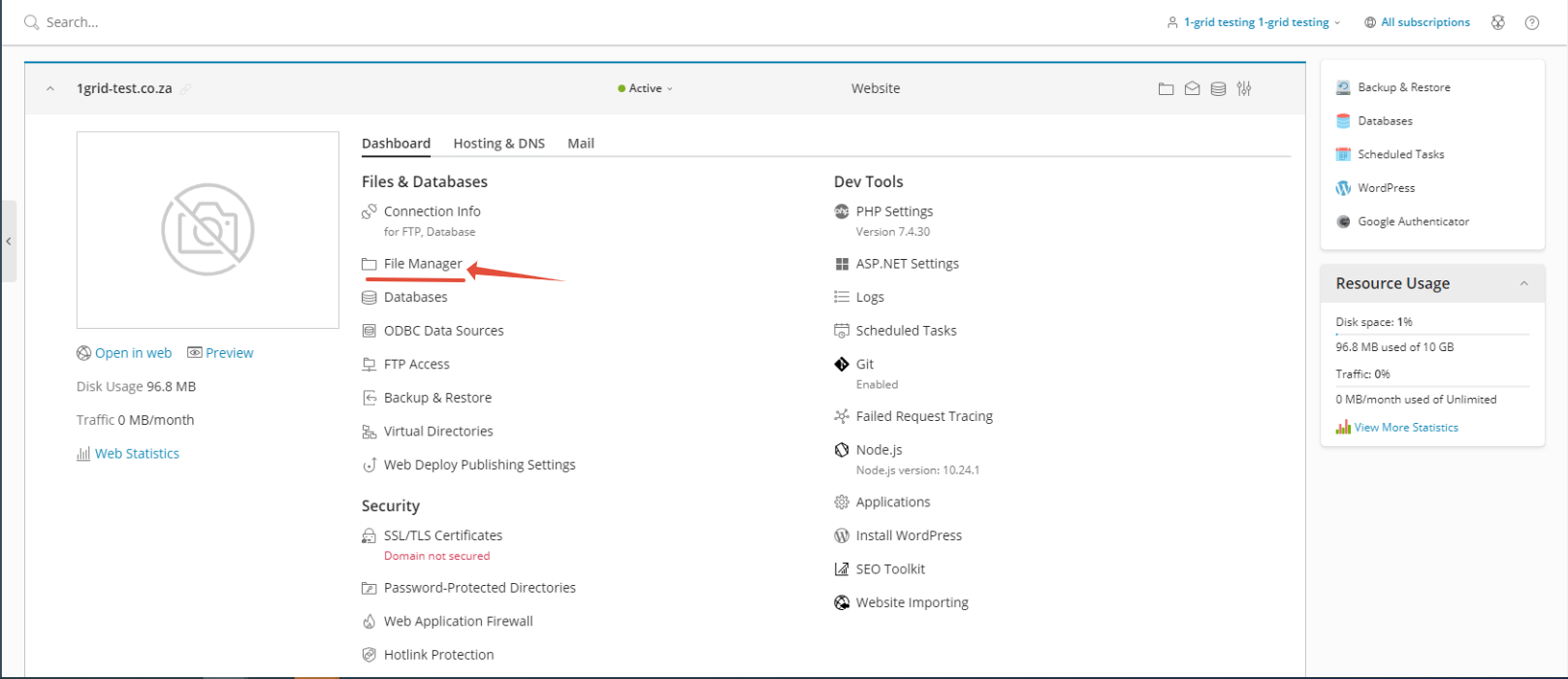Open File Manager
This screenshot has height=679, width=1568.
point(423,264)
